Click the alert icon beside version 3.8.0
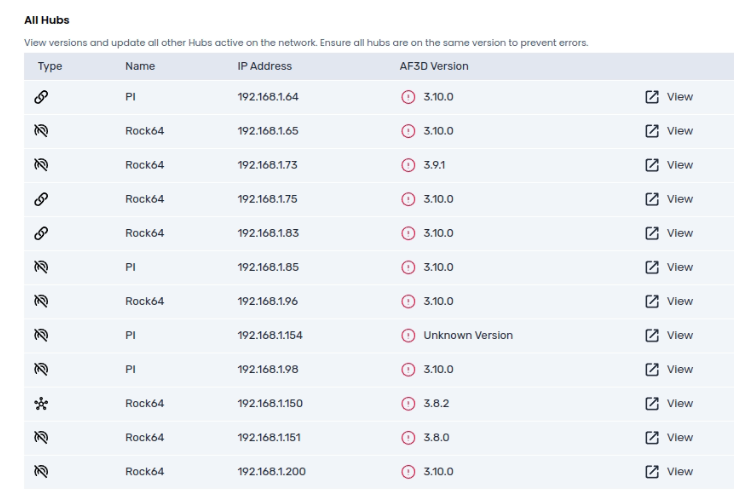This screenshot has height=502, width=749. click(x=407, y=437)
